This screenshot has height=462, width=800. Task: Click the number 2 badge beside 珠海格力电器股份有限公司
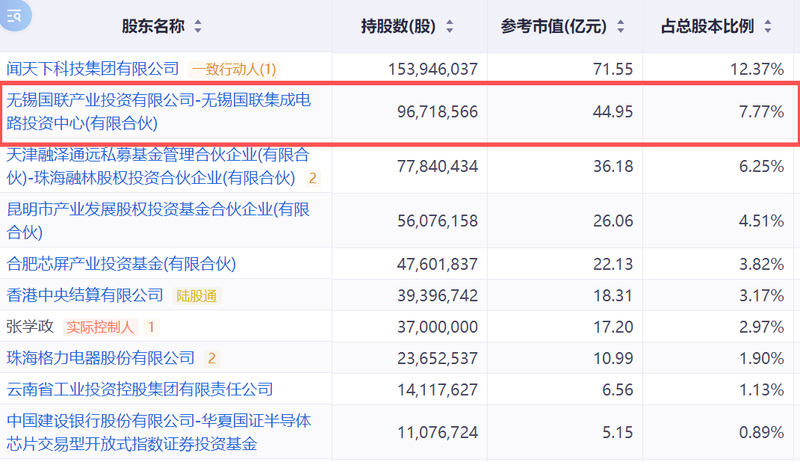212,358
